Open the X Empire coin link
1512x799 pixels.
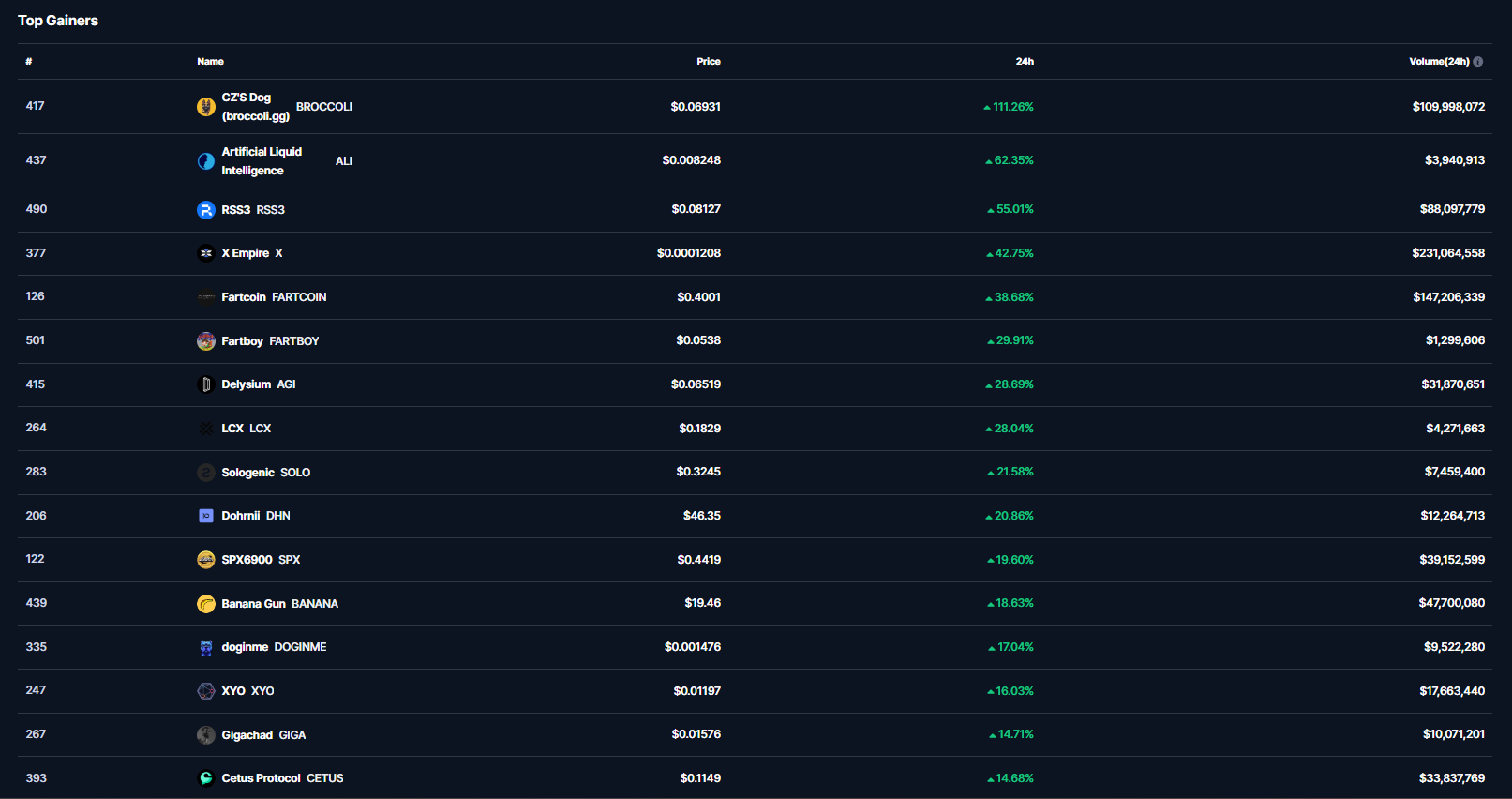pyautogui.click(x=251, y=253)
